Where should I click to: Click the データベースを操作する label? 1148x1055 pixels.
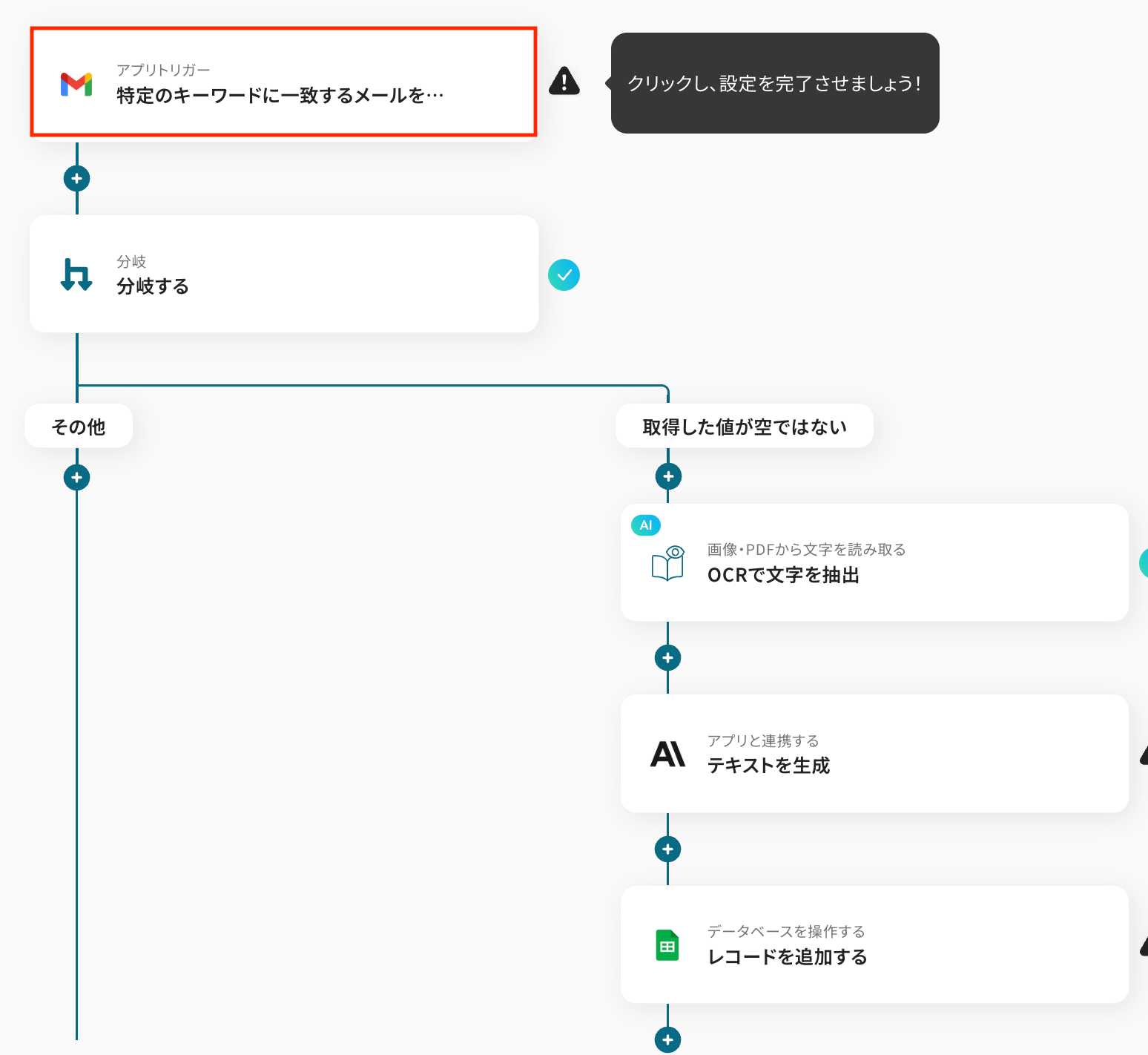786,932
